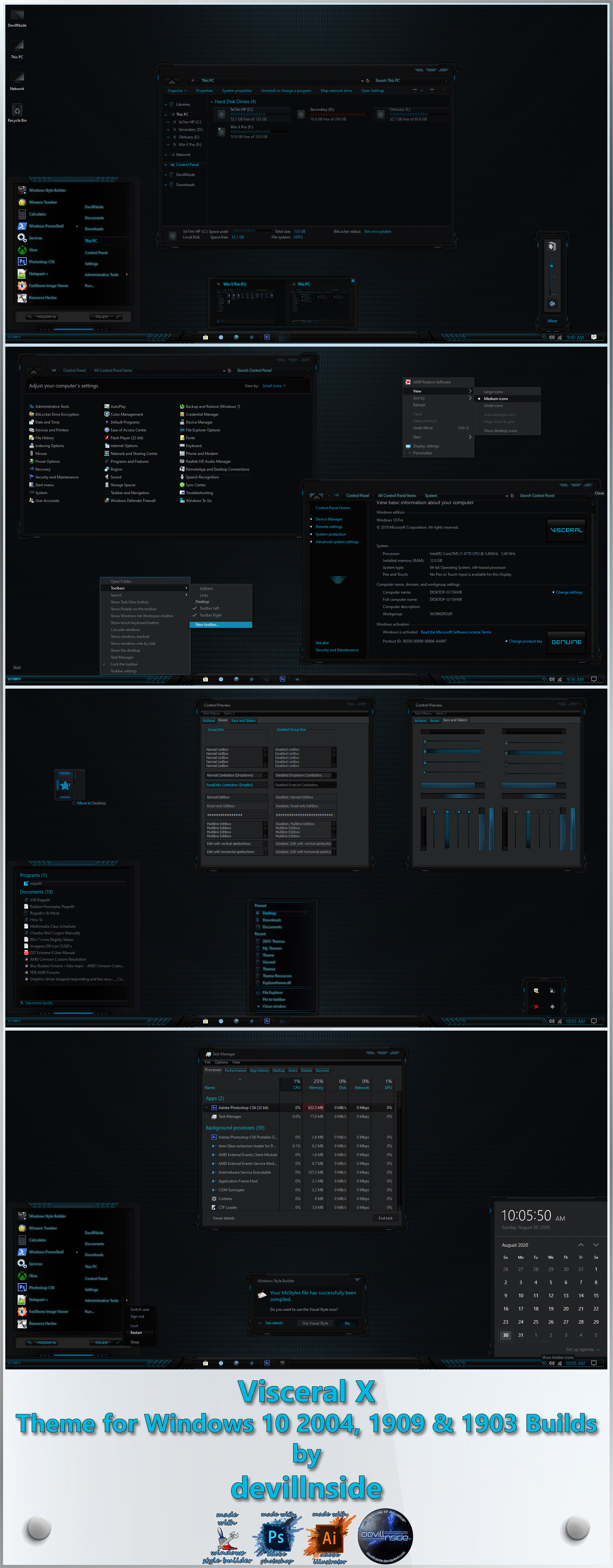The height and width of the screenshot is (1568, 613).
Task: Open the Normal Combobox (Dropdown)
Action: [x=236, y=776]
